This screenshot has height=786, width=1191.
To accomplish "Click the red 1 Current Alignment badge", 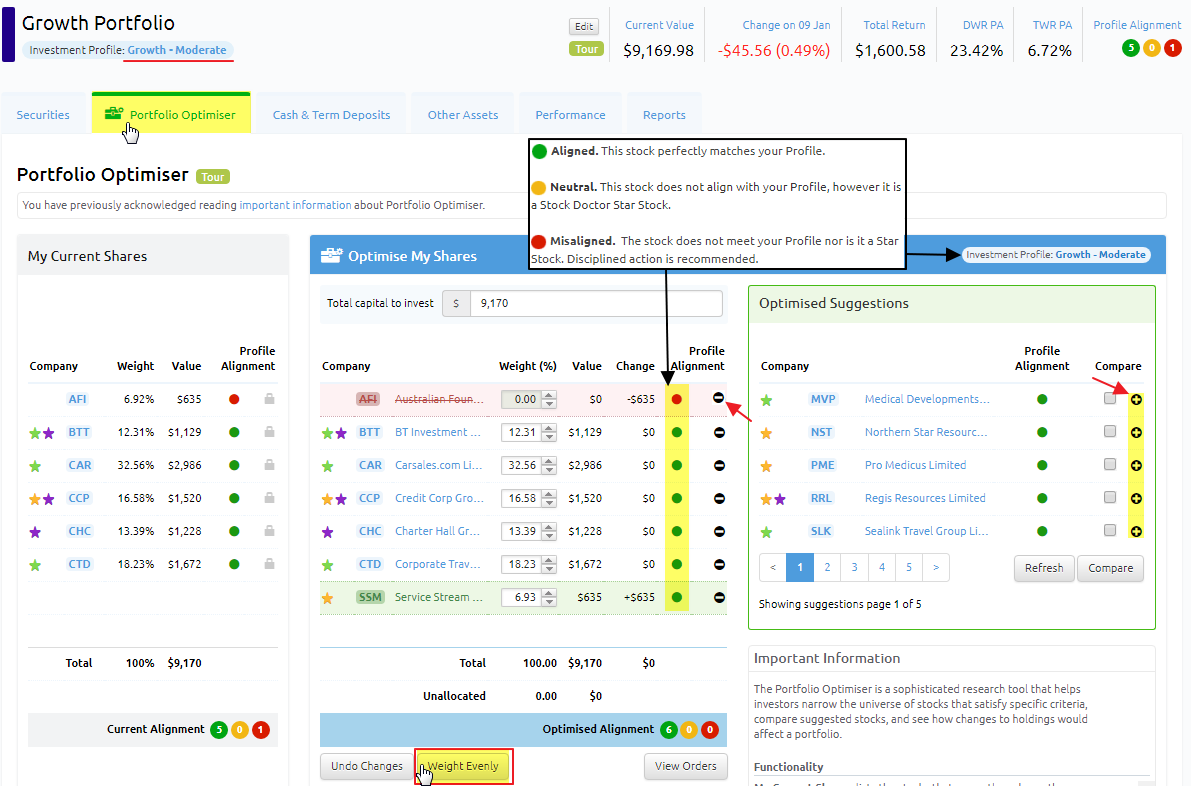I will pos(261,730).
